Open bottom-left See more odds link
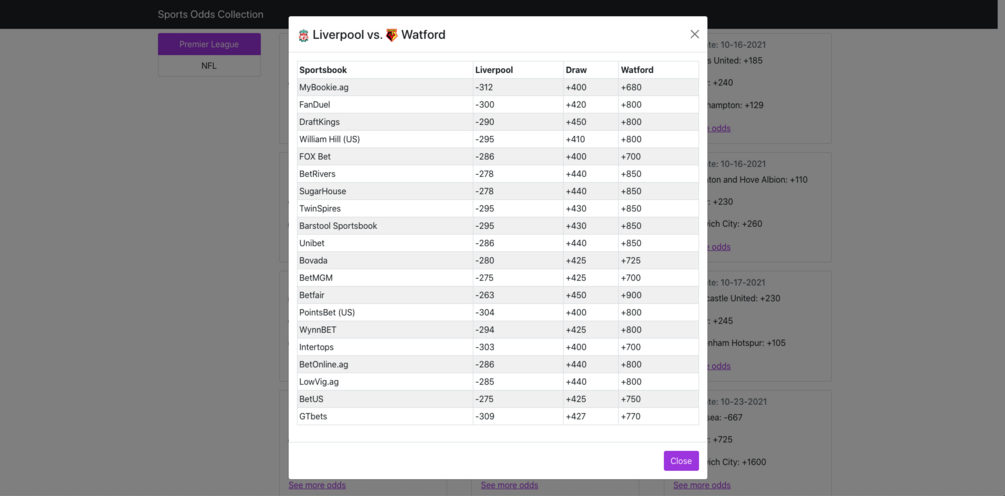 [317, 485]
